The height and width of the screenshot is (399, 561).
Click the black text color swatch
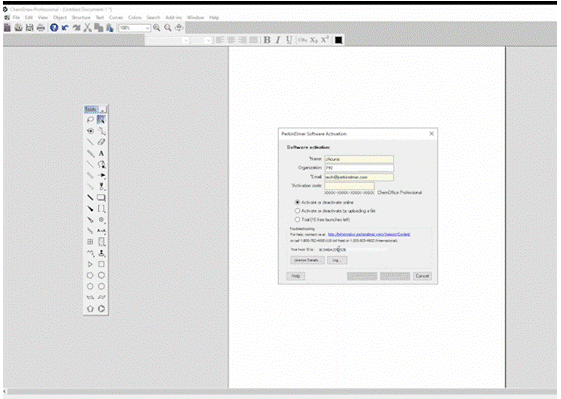click(x=338, y=40)
